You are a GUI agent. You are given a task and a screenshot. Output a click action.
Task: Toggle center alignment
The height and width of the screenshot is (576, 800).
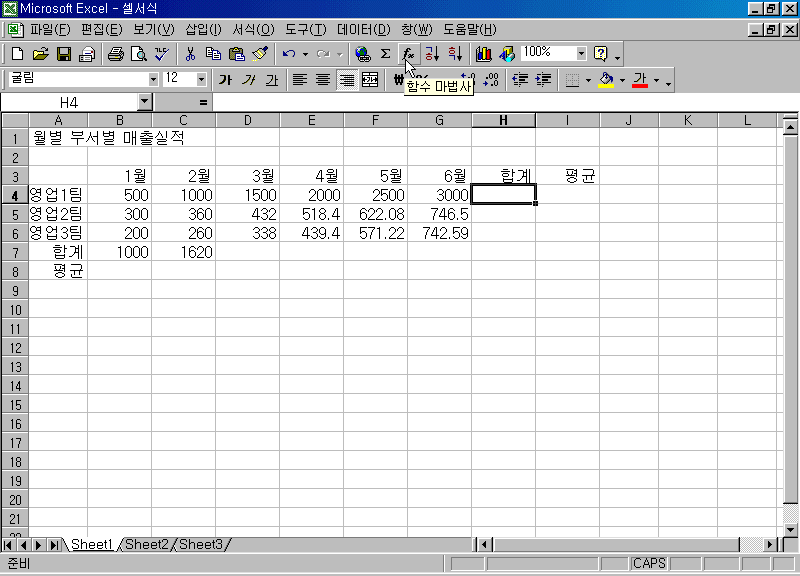pyautogui.click(x=323, y=80)
